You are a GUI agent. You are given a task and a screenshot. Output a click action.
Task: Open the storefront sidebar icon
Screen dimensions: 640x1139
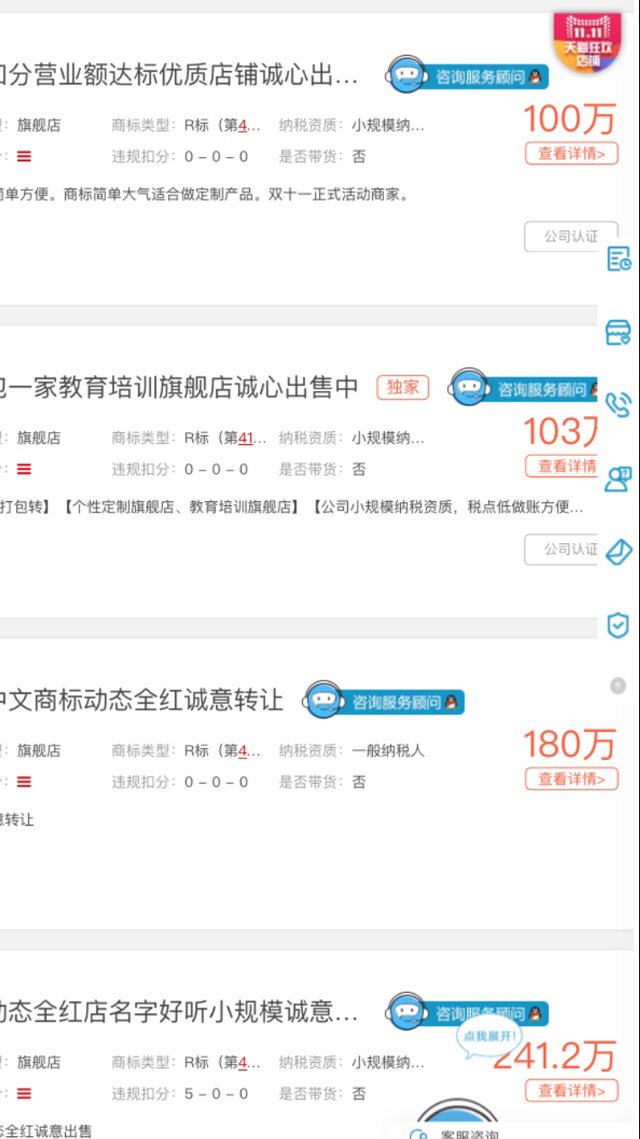619,332
